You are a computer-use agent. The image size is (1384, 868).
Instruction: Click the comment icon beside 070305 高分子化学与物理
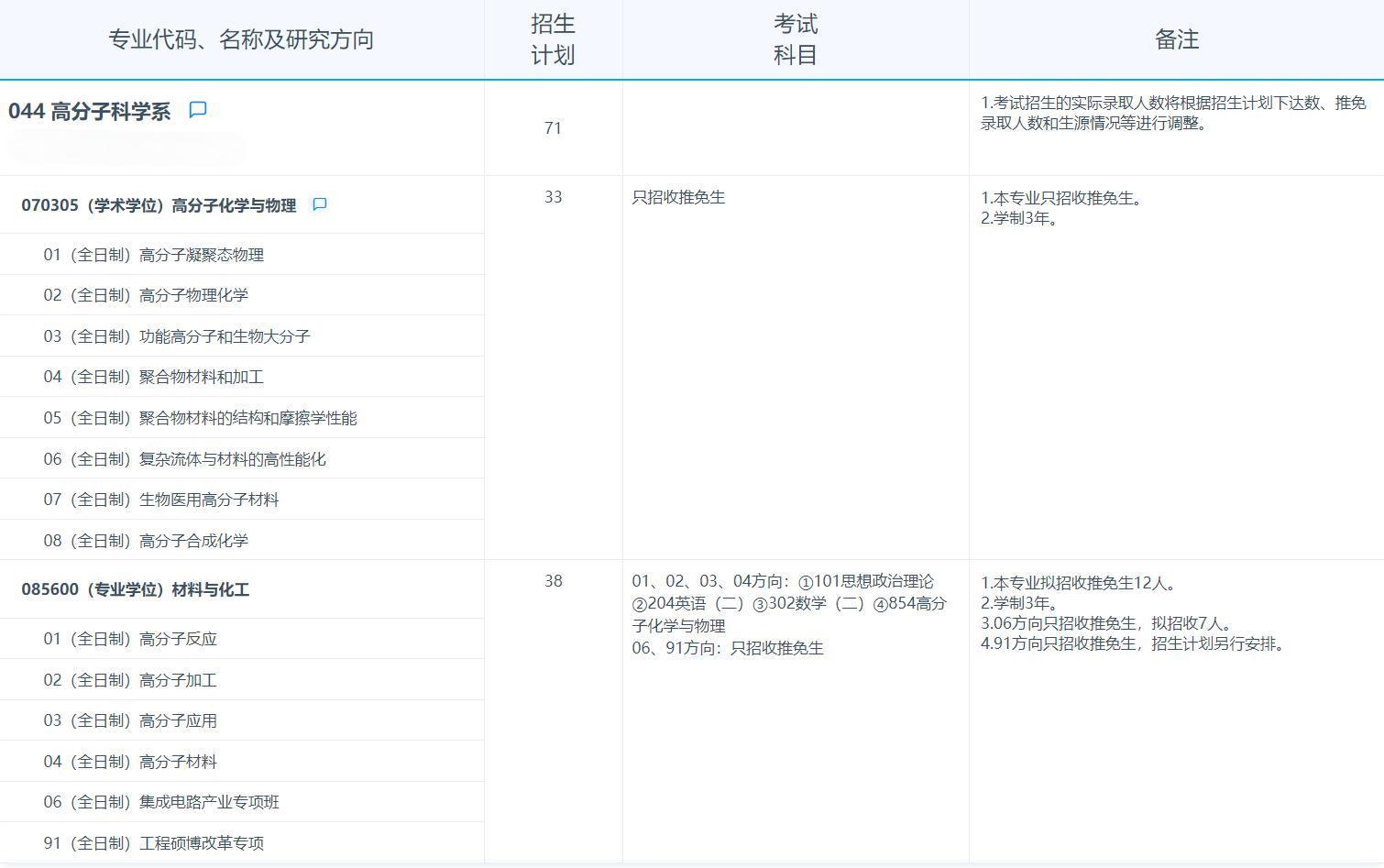click(x=319, y=205)
